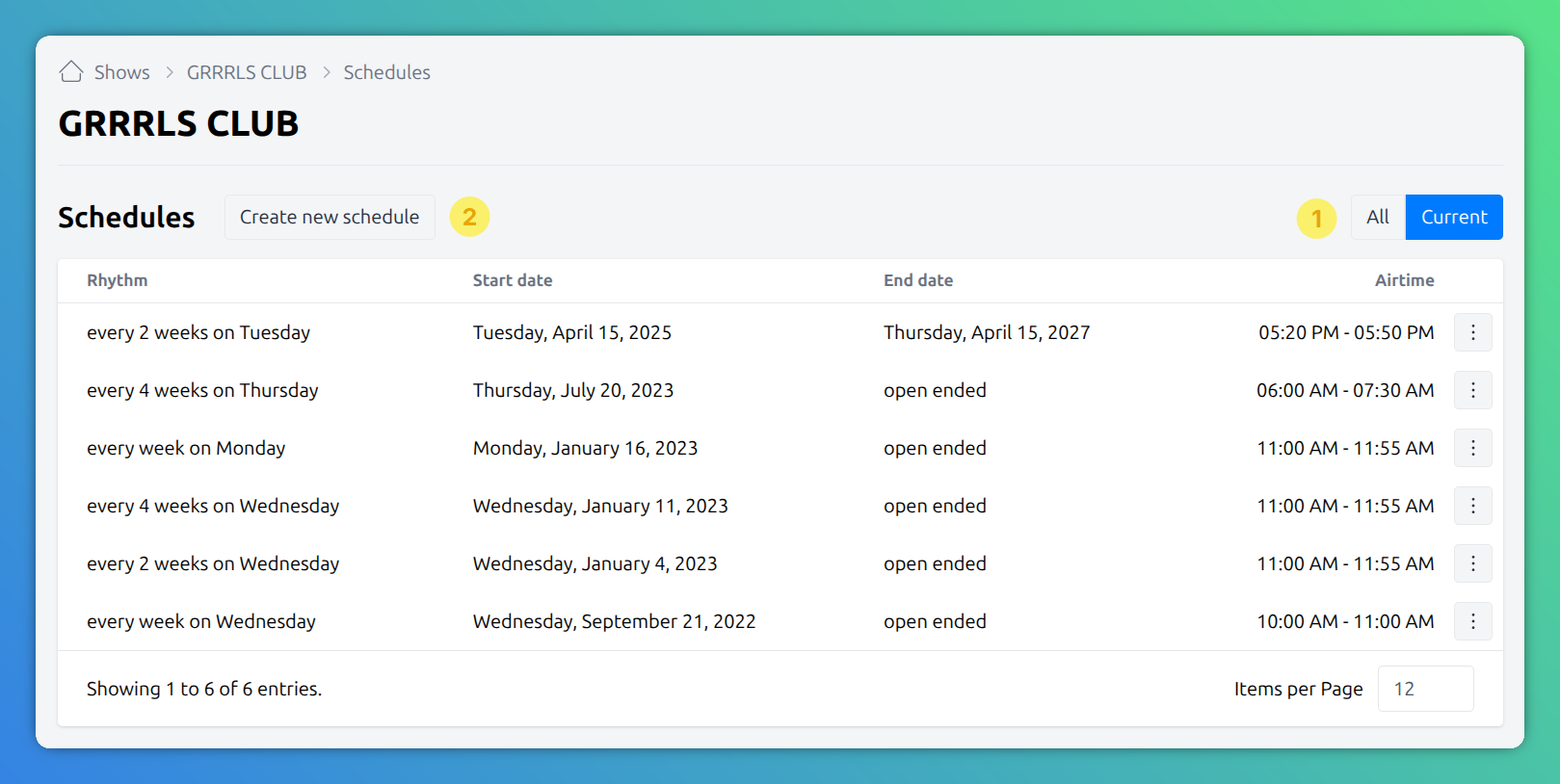Screen dimensions: 1560x784
Task: Go to Shows breadcrumb link
Action: pyautogui.click(x=122, y=72)
